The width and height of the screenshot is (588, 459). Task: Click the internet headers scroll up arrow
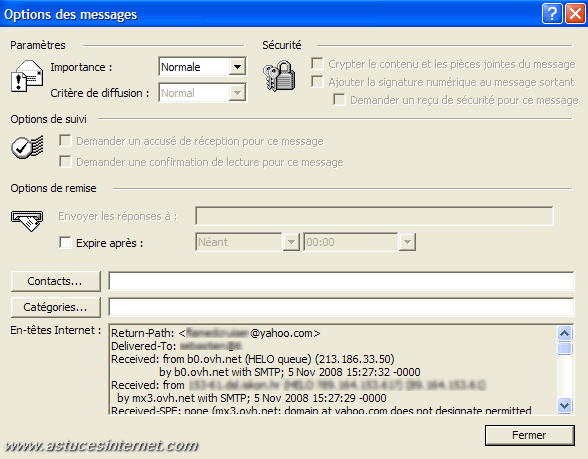(x=564, y=333)
